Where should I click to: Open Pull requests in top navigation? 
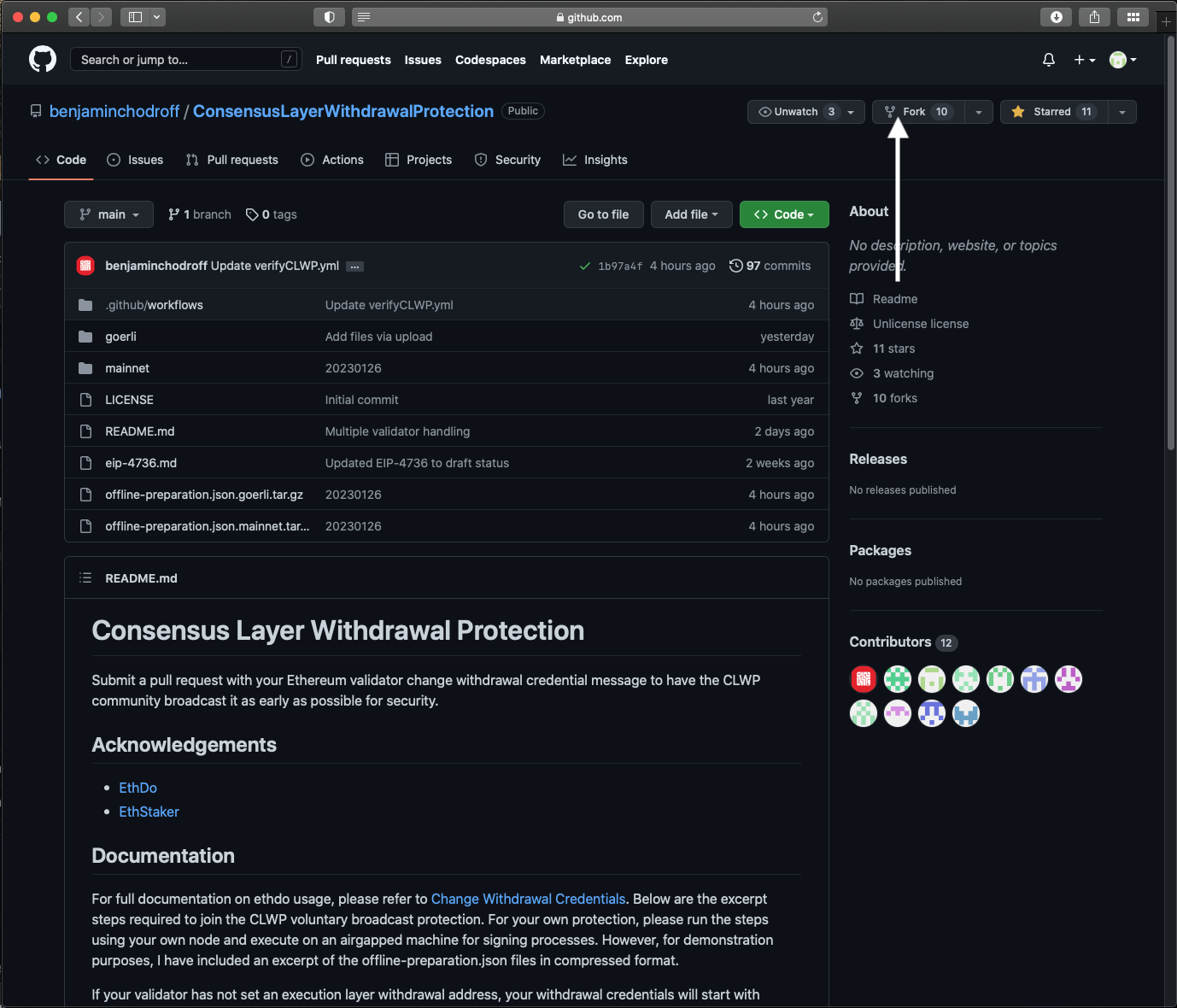tap(354, 60)
